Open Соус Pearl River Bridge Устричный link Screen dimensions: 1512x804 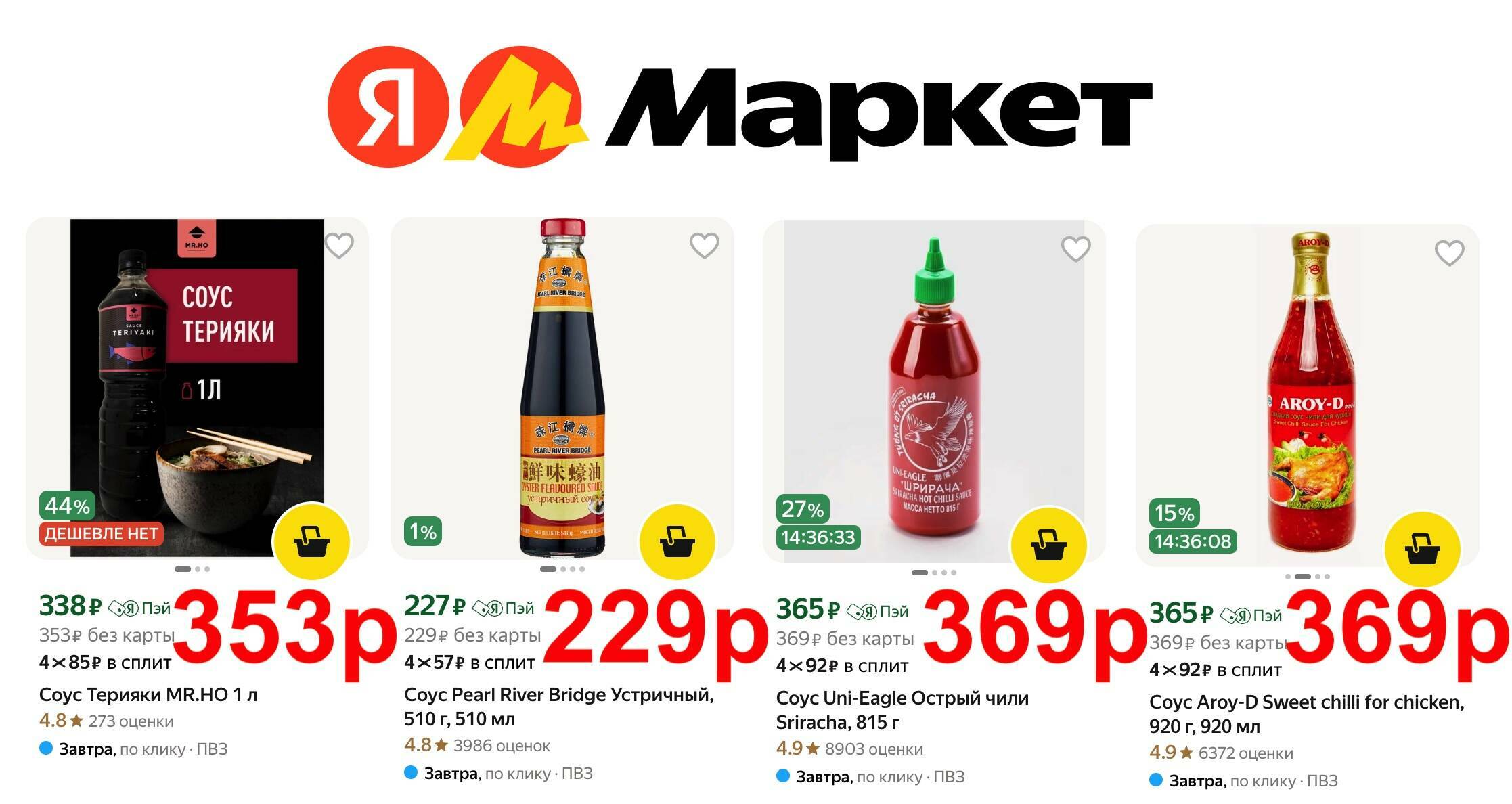[559, 707]
